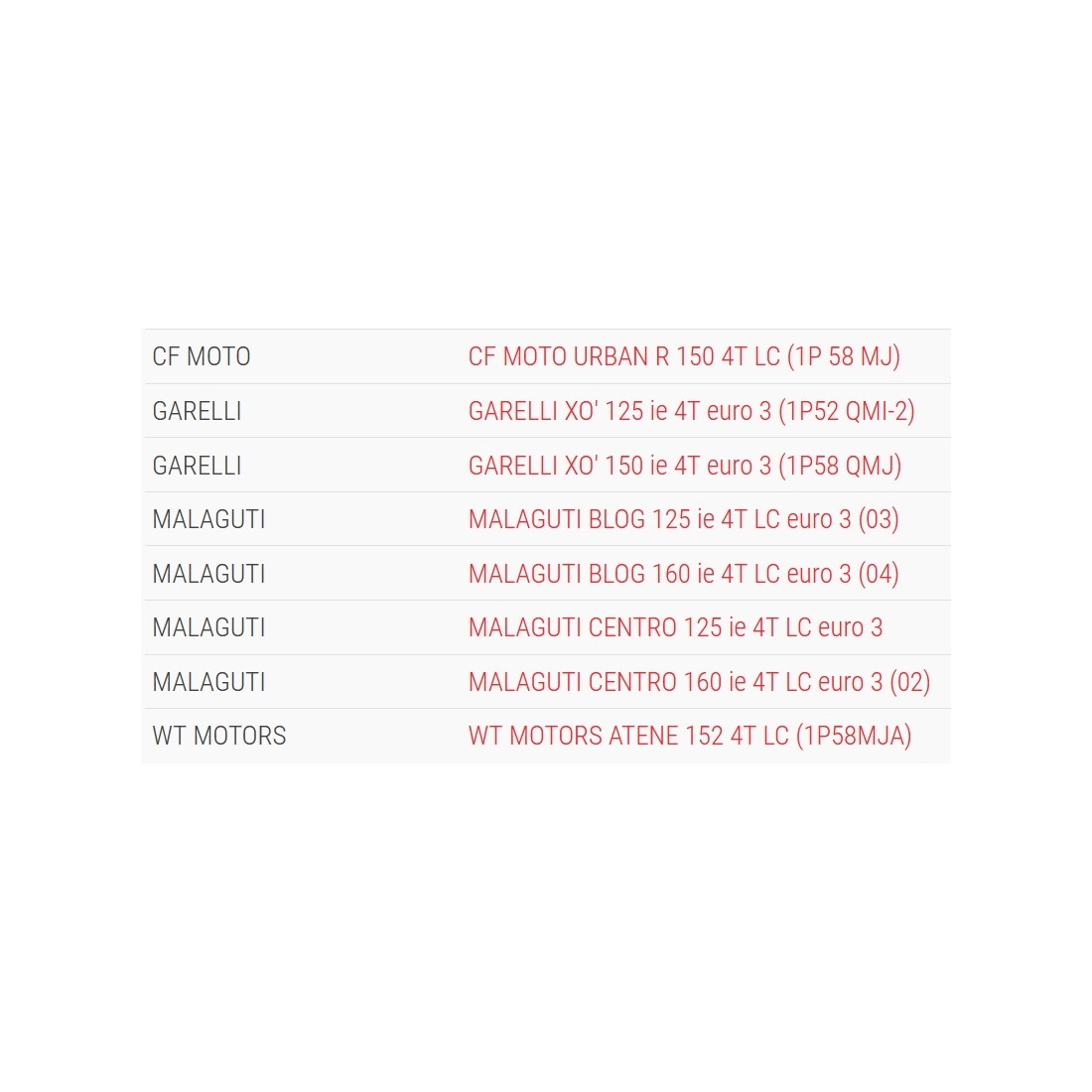Click the (1P 58 MJ) engine code text

tap(843, 357)
